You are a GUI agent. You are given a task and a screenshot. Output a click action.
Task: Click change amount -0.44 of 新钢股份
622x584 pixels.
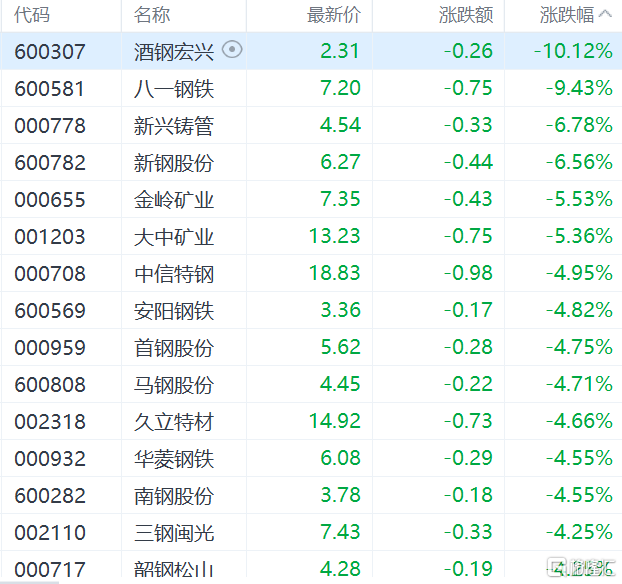point(468,162)
